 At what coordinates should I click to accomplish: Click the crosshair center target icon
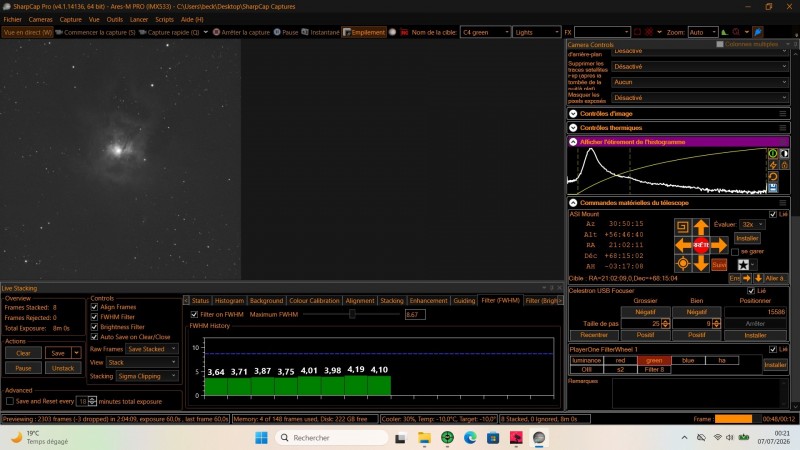(x=683, y=264)
